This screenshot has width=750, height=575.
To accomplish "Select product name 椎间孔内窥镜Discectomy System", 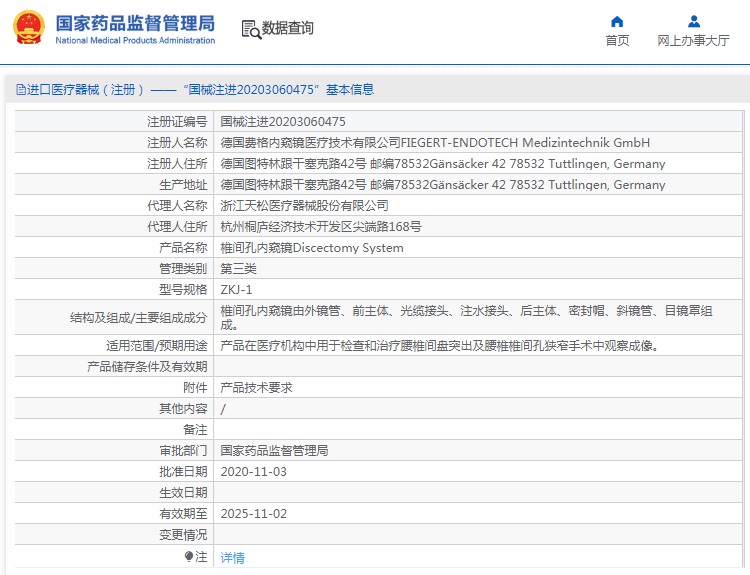I will coord(312,248).
